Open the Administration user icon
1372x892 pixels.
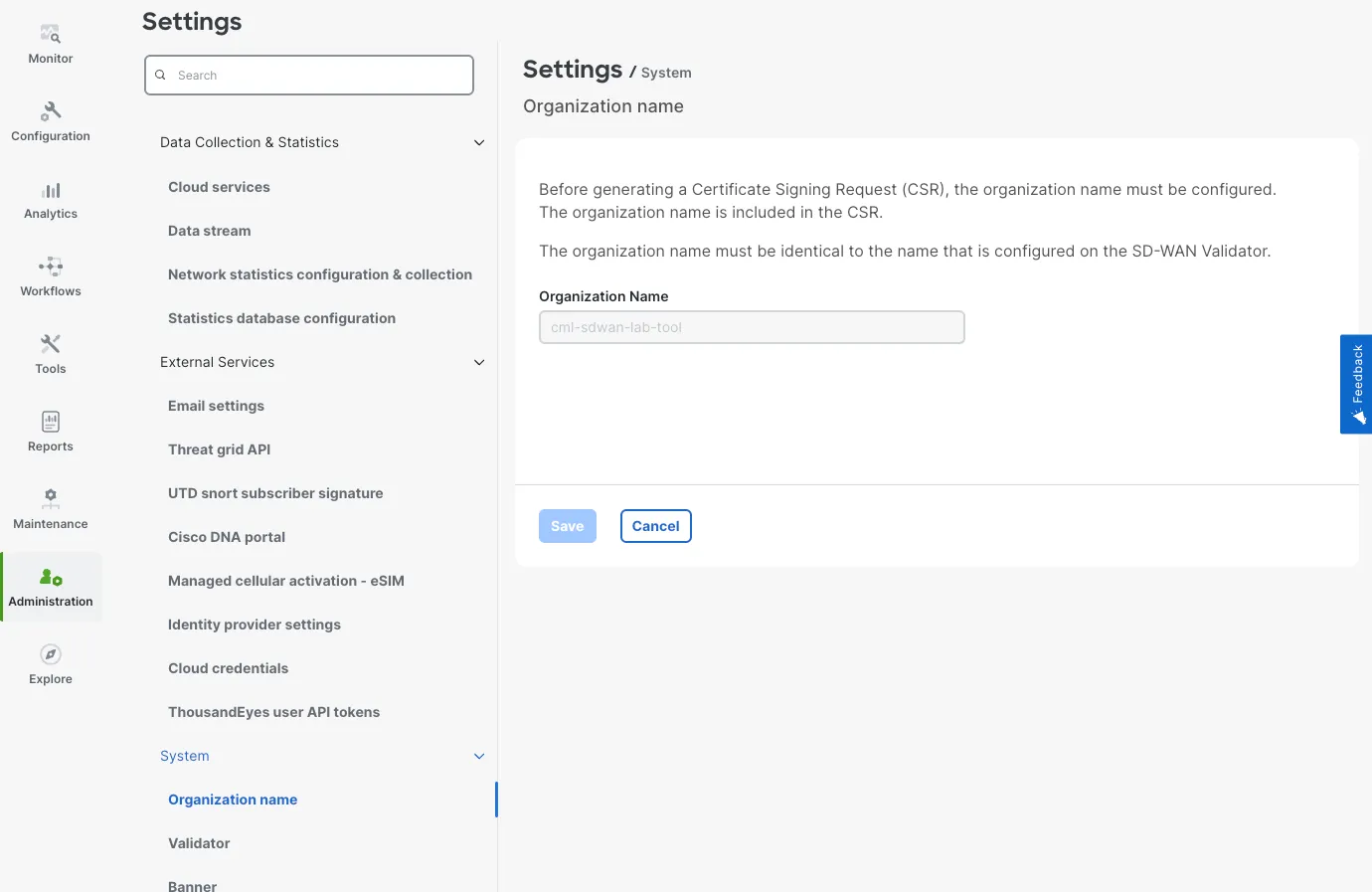pos(51,577)
